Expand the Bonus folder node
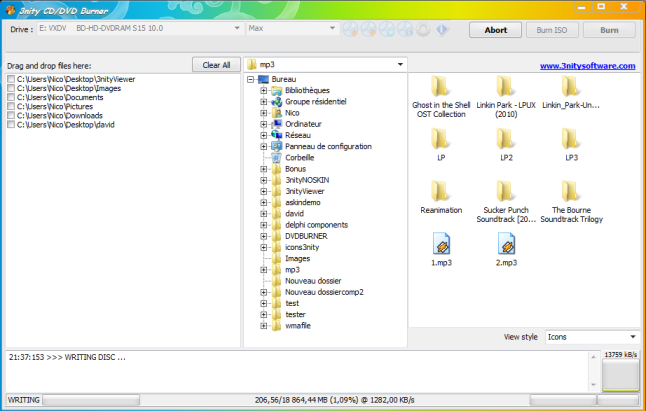This screenshot has width=646, height=411. click(x=264, y=169)
